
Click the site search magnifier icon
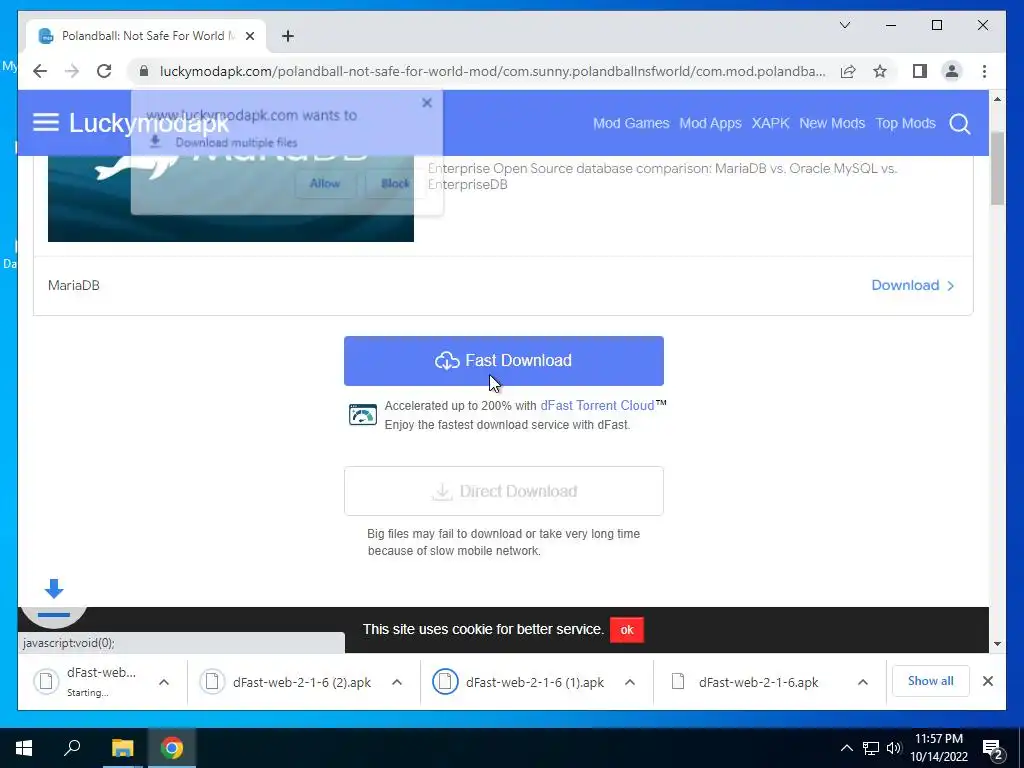pyautogui.click(x=959, y=123)
